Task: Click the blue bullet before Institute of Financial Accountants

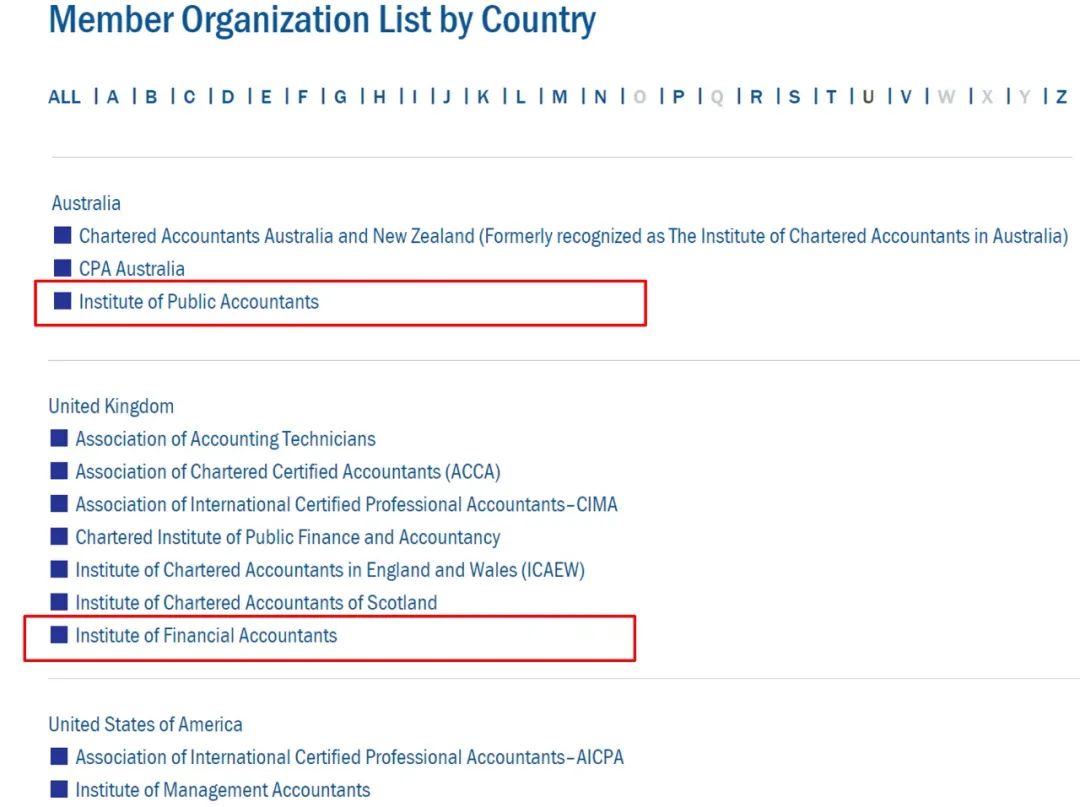Action: point(59,635)
